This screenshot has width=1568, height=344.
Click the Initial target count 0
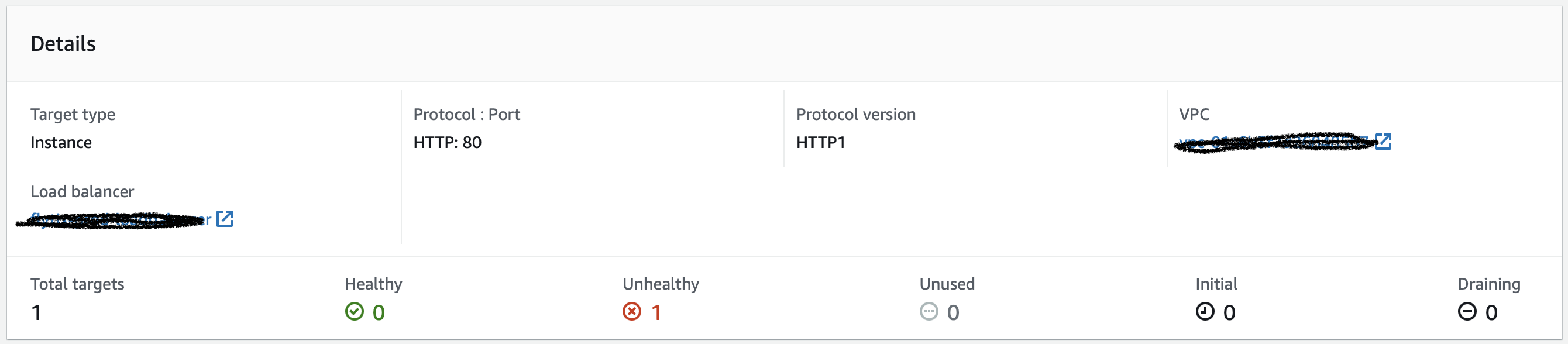click(1230, 313)
